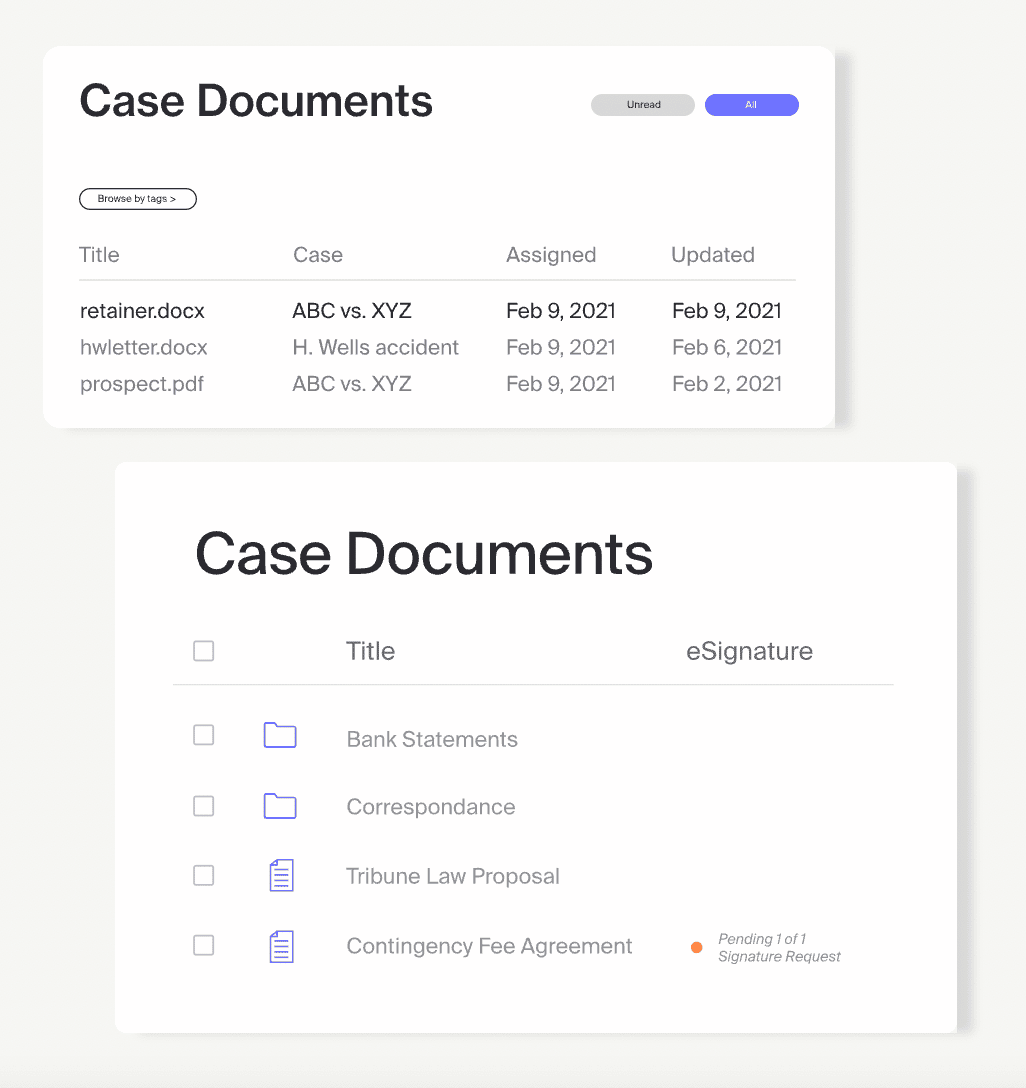Sort documents by the Title column
Screen dimensions: 1026x1088
99,254
